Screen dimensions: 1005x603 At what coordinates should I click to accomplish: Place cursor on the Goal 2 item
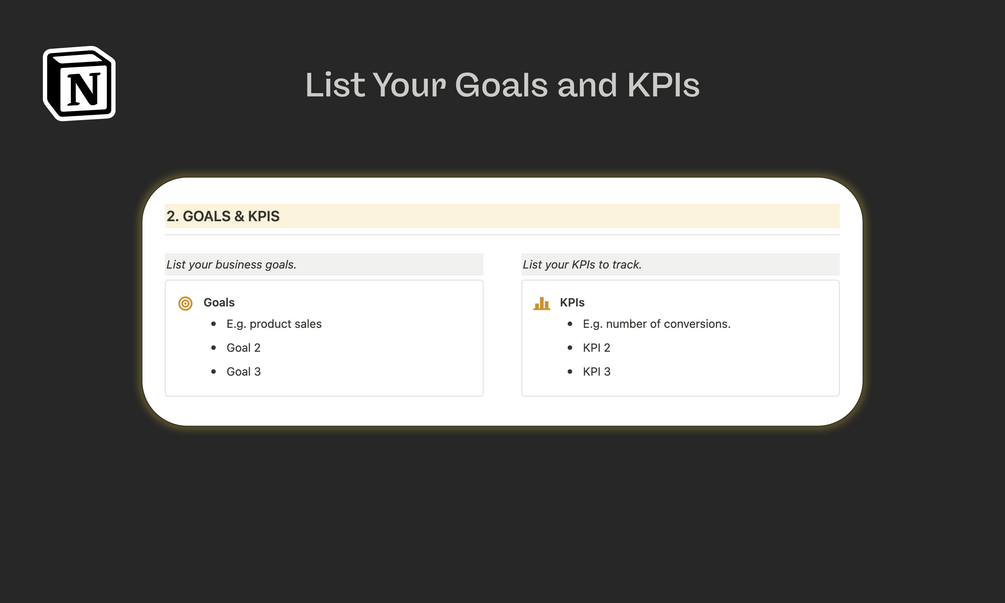pos(243,348)
